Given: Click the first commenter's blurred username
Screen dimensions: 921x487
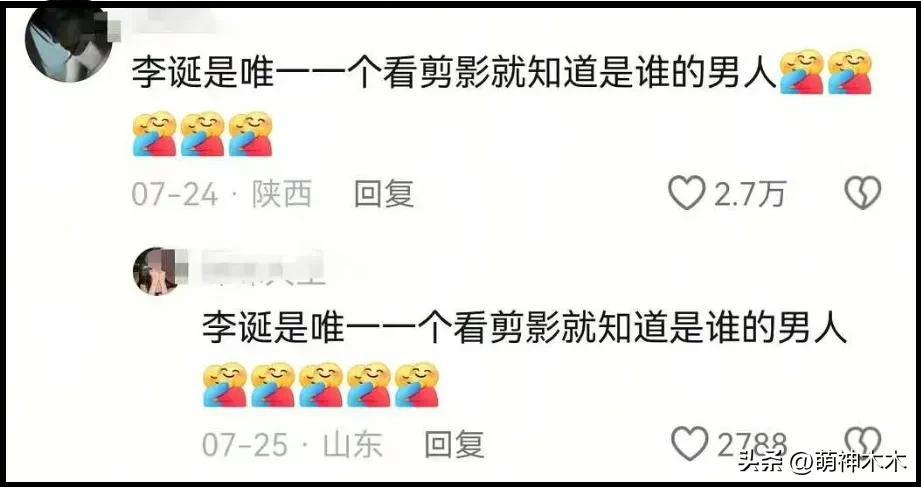Looking at the screenshot, I should click(x=170, y=25).
